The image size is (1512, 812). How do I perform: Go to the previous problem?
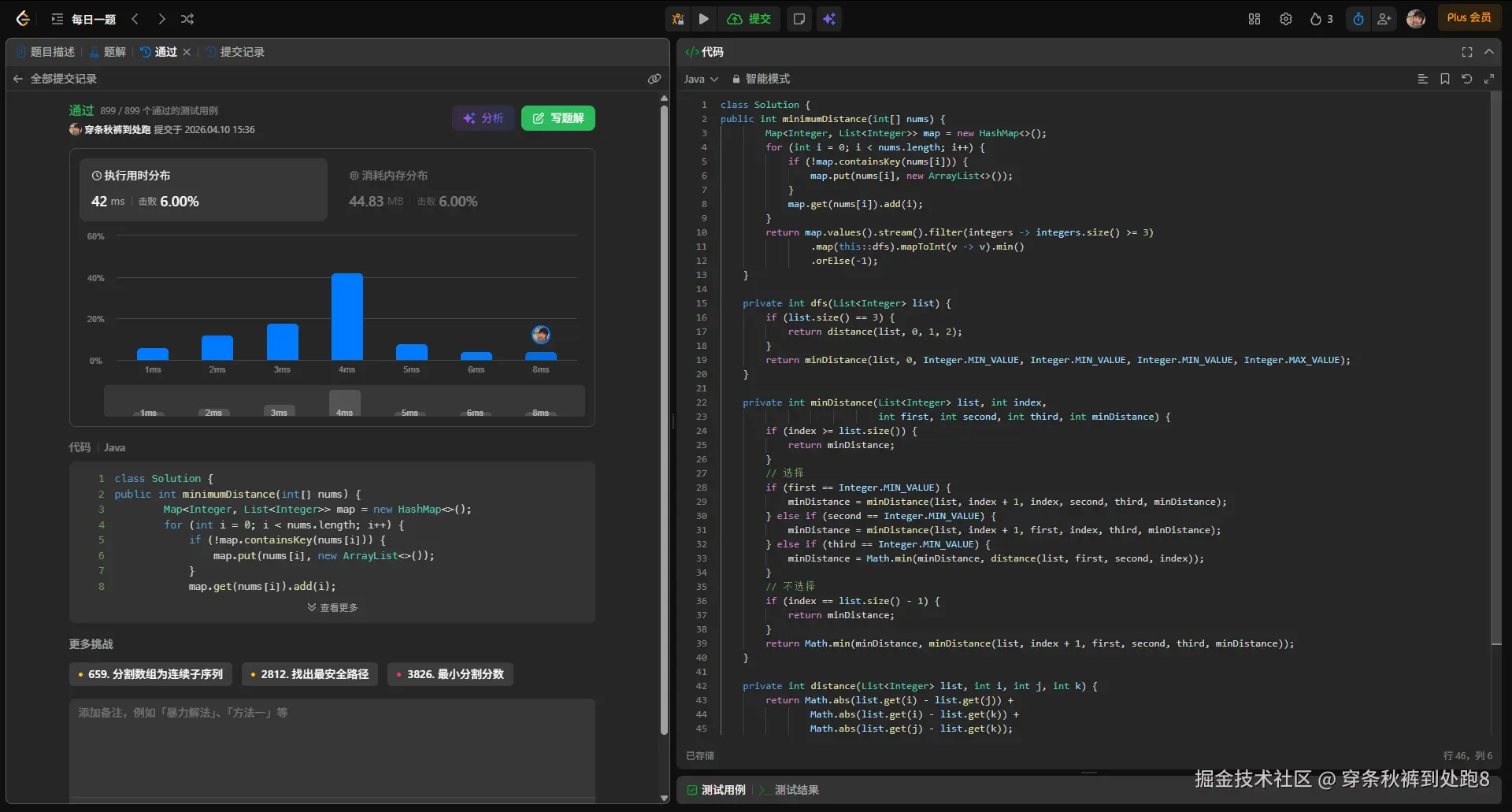point(135,19)
